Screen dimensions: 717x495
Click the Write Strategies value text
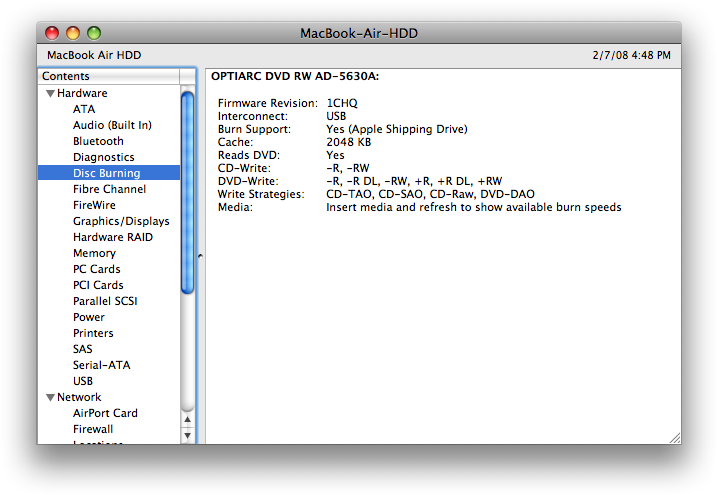tap(430, 194)
